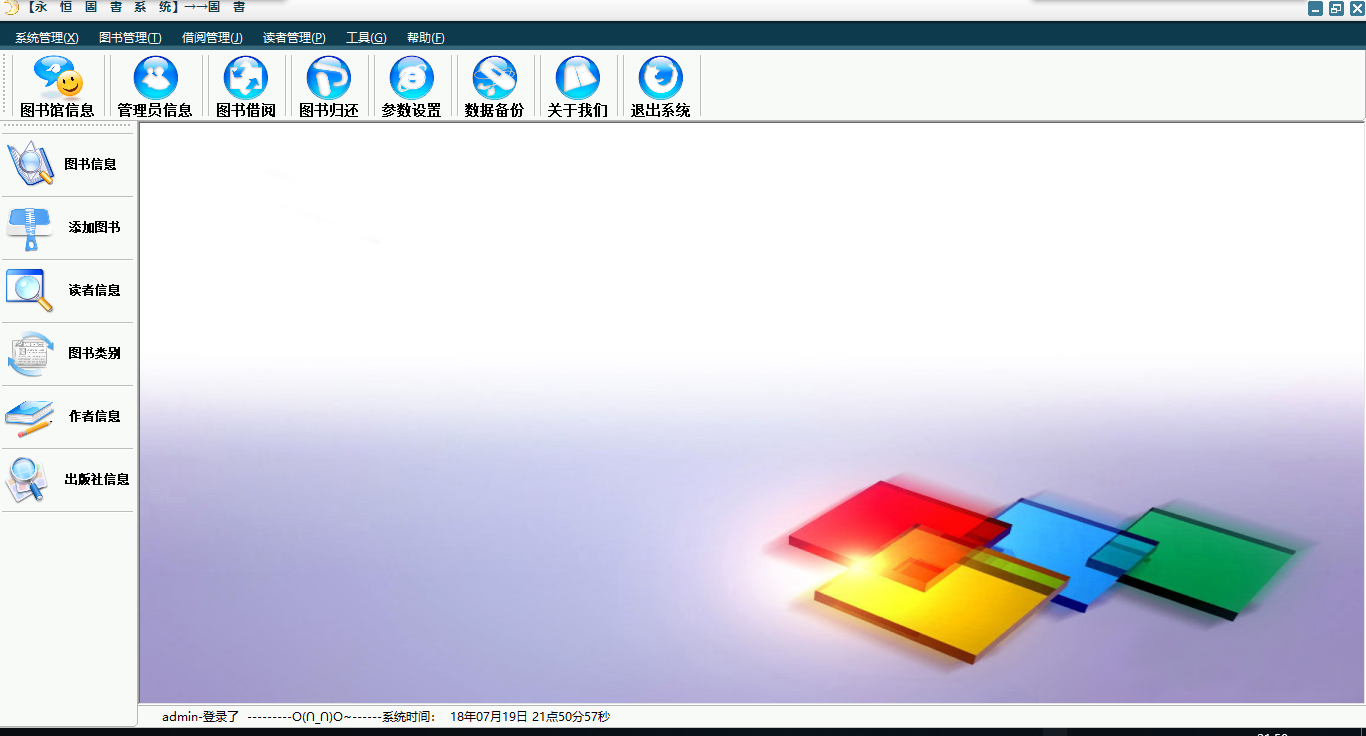Expand the 借阅管理(J) menu
This screenshot has height=736, width=1366.
pyautogui.click(x=212, y=38)
